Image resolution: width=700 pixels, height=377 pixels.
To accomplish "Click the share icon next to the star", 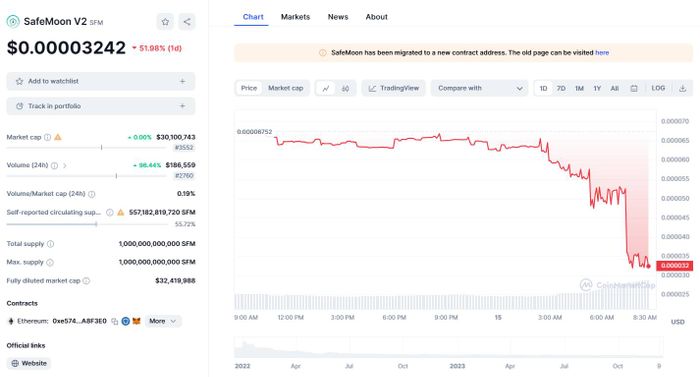I will click(187, 21).
